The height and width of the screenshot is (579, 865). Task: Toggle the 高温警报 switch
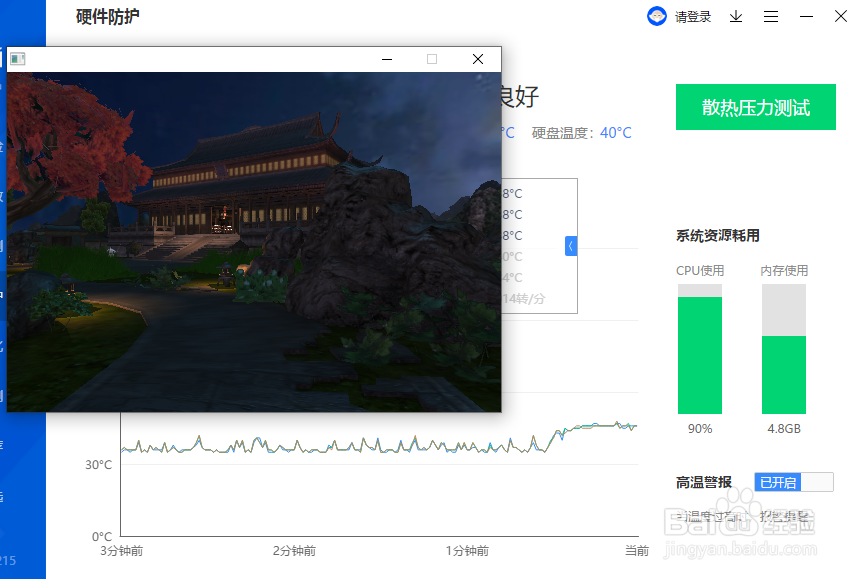(x=794, y=482)
